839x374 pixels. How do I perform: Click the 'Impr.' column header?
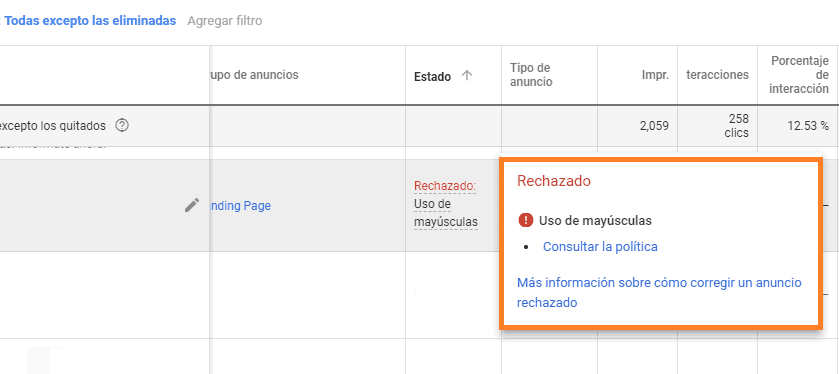point(655,75)
